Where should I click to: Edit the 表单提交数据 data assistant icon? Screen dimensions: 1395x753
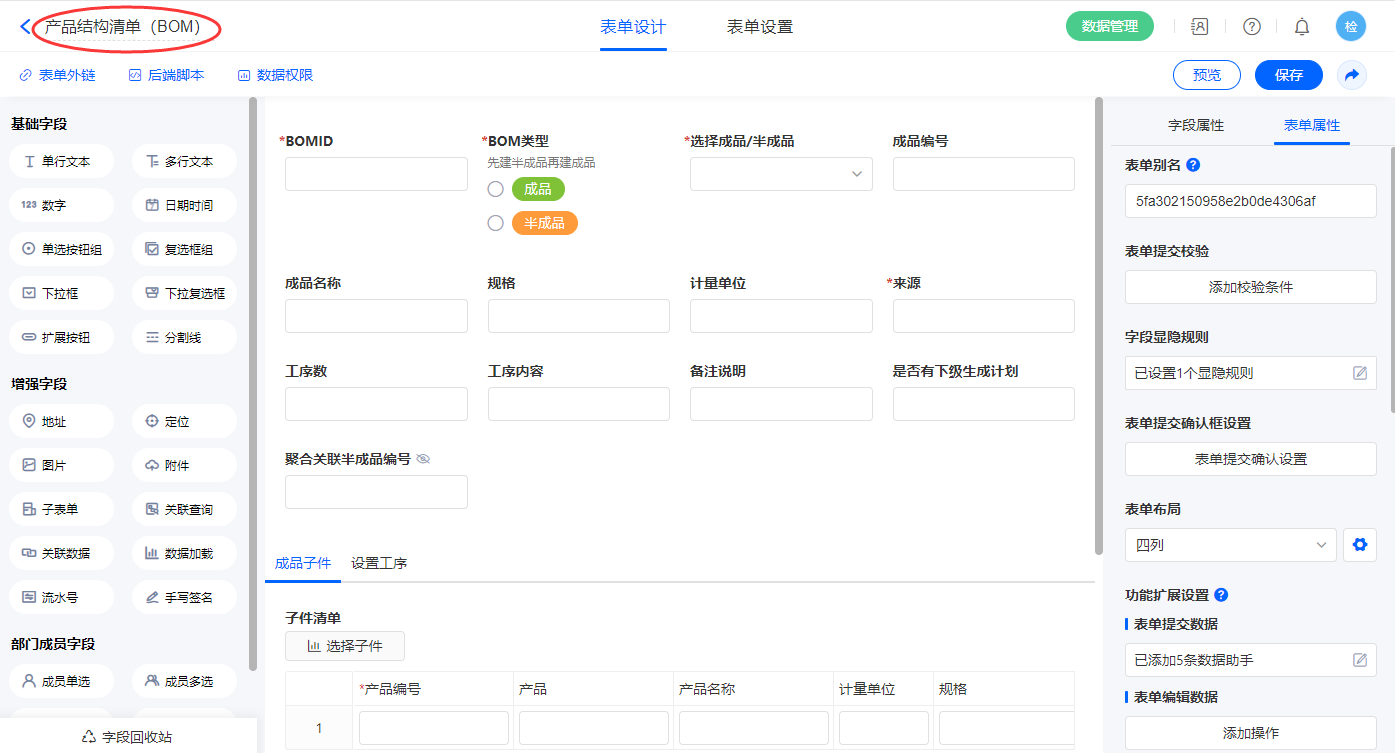1359,660
